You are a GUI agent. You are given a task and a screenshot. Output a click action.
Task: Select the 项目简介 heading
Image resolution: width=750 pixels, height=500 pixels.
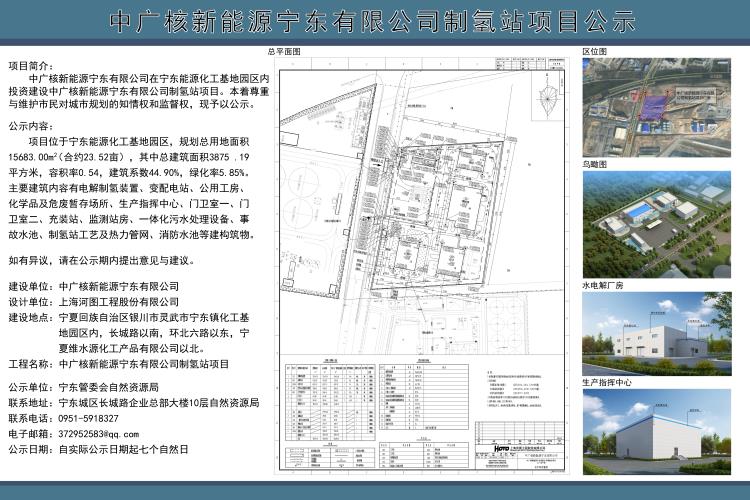point(32,66)
